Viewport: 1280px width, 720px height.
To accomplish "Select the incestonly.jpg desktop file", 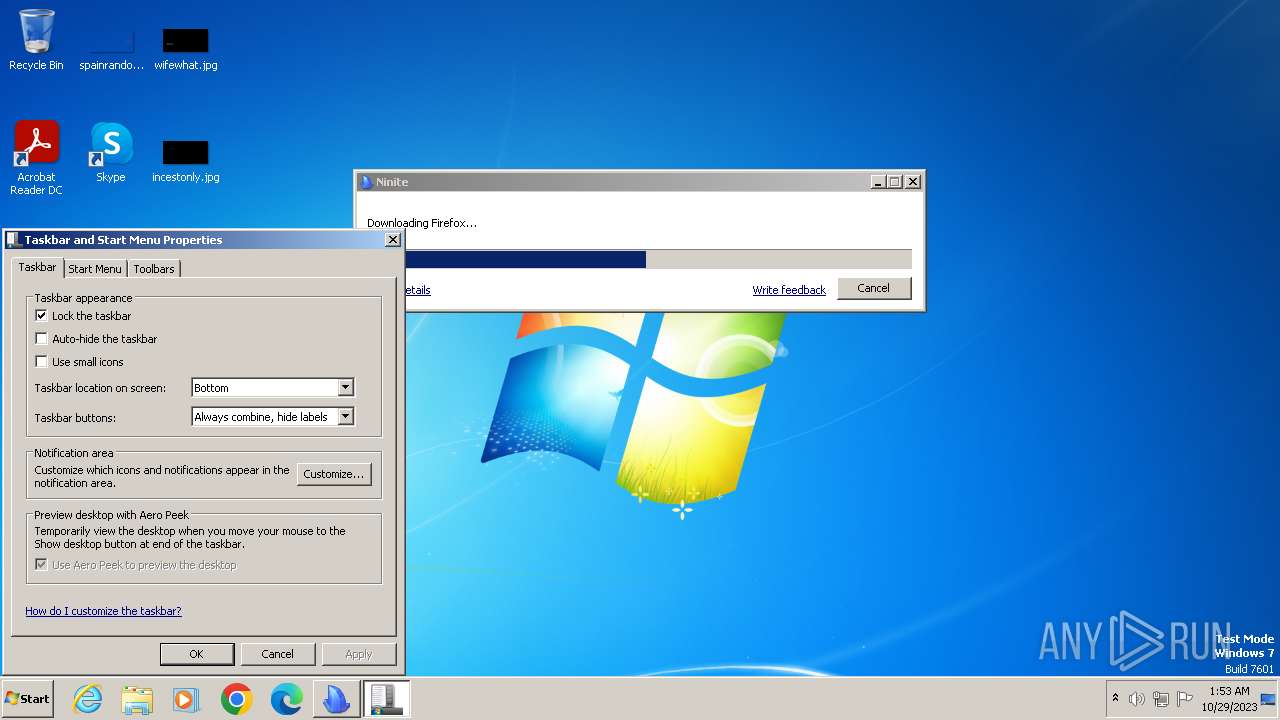I will click(x=185, y=161).
